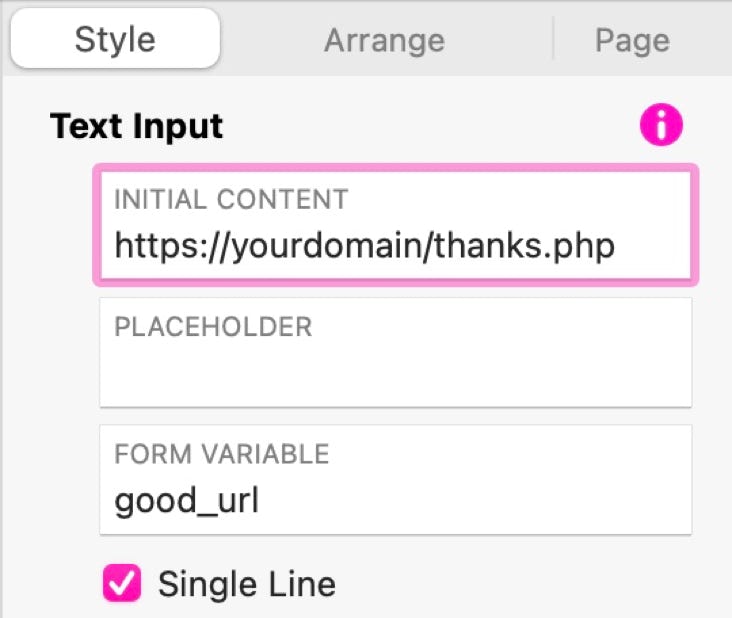Click the INITIAL CONTENT caption label
732x618 pixels.
(232, 199)
